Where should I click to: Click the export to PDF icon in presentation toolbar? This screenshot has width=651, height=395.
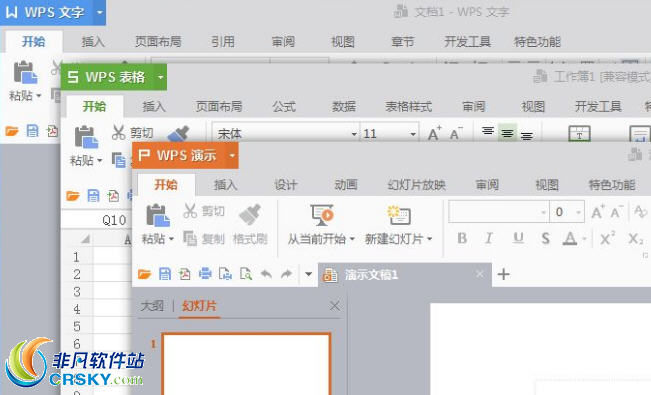click(185, 274)
